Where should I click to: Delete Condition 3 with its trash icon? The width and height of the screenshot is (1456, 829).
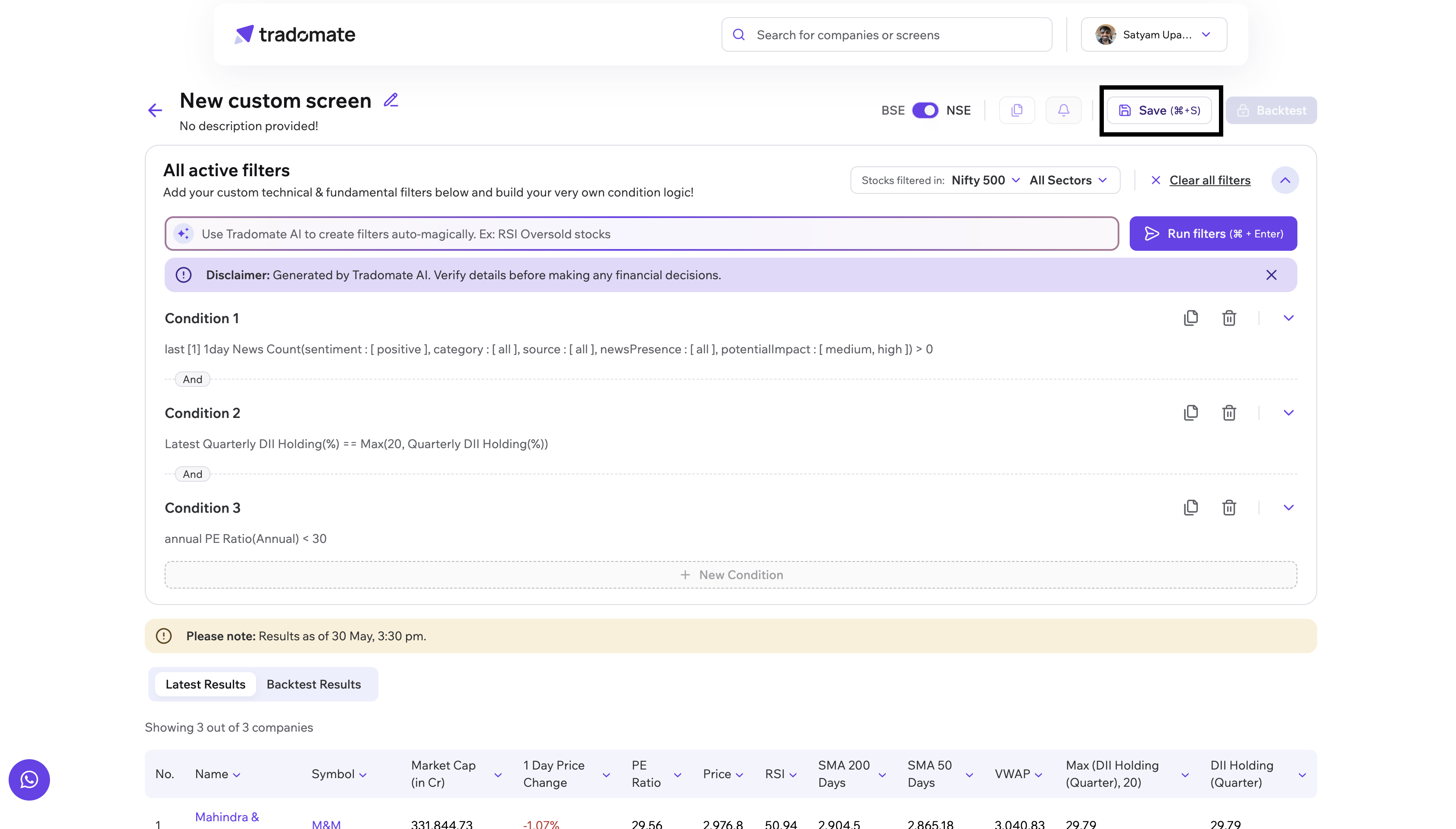click(1229, 507)
